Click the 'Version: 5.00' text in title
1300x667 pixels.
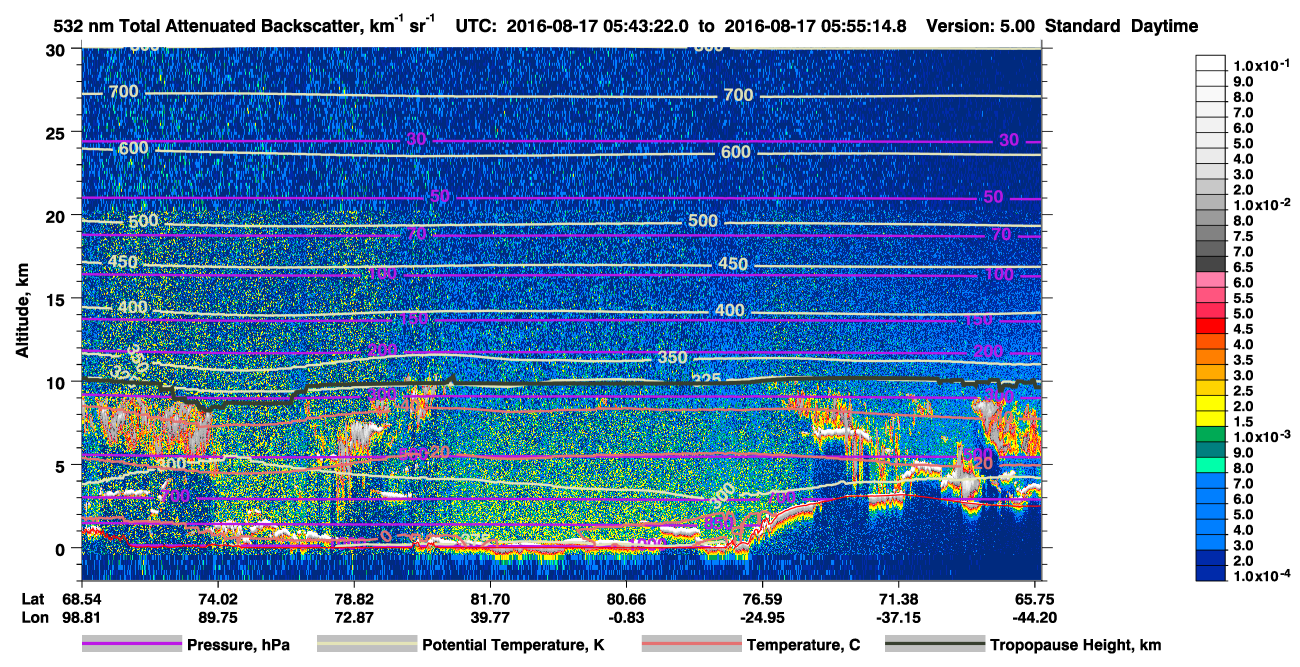(x=981, y=27)
